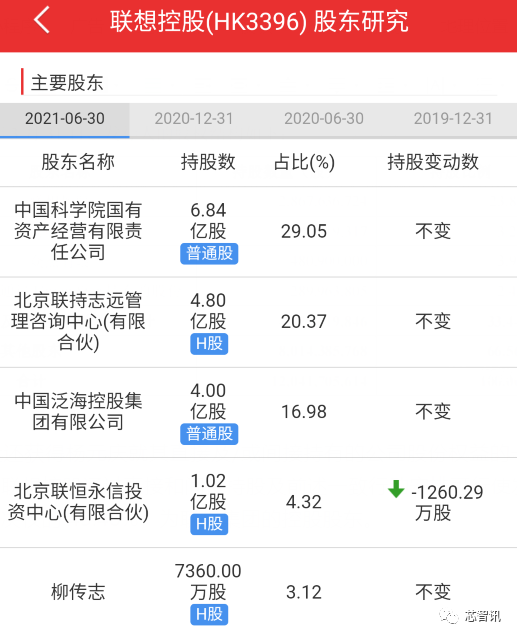
Task: Click 不变 in the 中国泛海 row
Action: click(433, 411)
